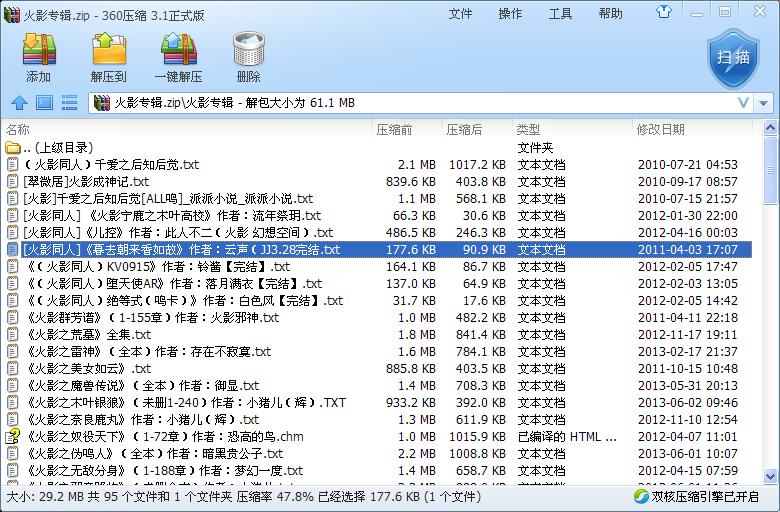Viewport: 780px width, 512px height.
Task: Open the 文件 menu
Action: [460, 14]
